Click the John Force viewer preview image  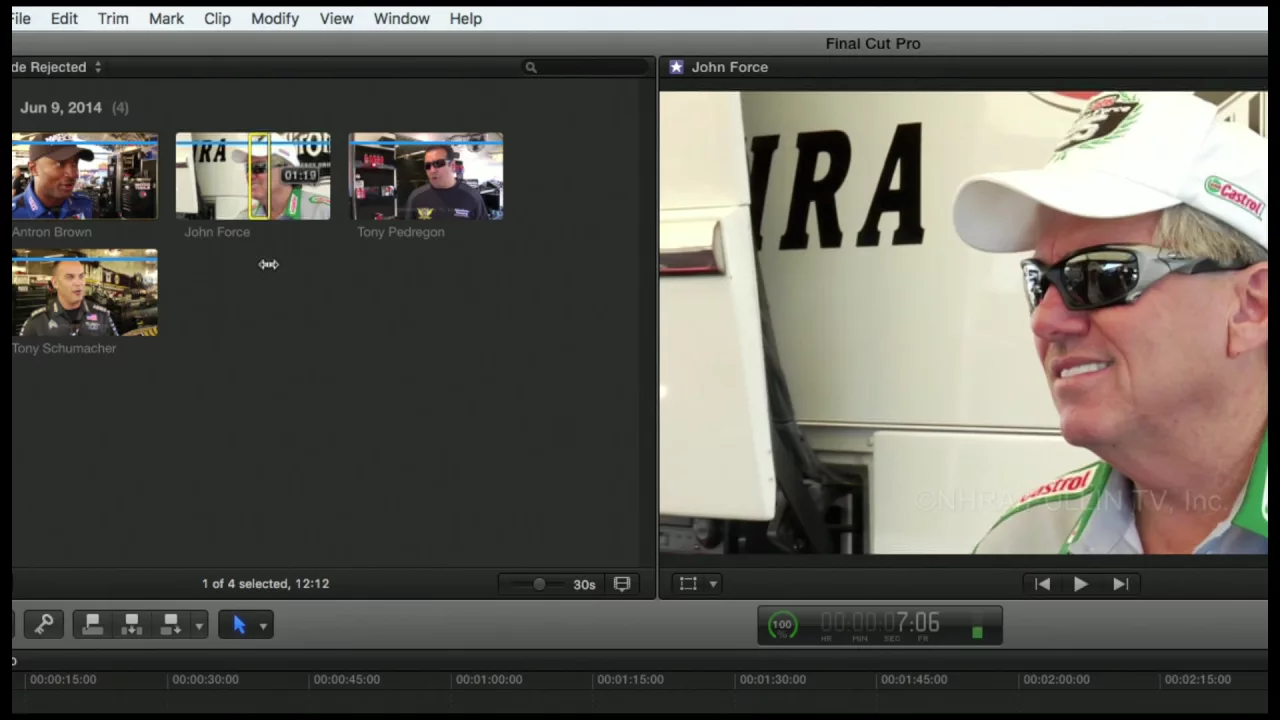(963, 323)
